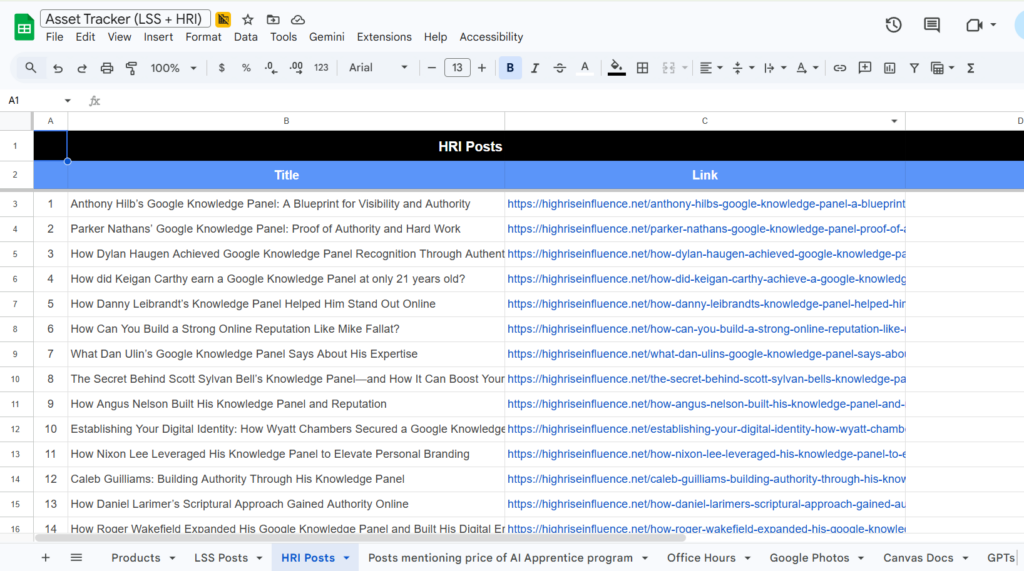Open the Arial font dropdown

[x=378, y=68]
